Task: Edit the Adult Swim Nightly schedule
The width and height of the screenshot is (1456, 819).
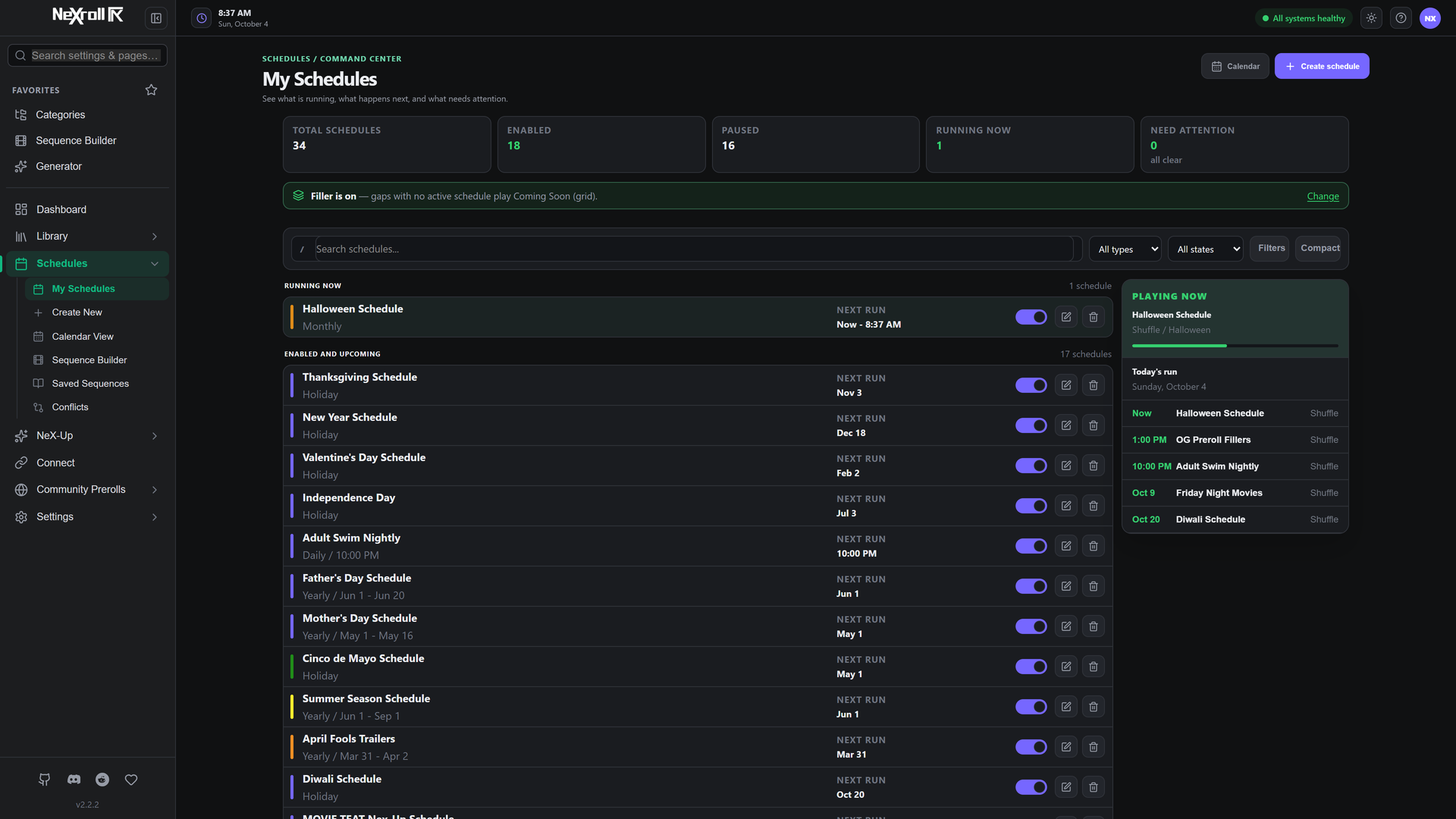Action: click(x=1066, y=546)
